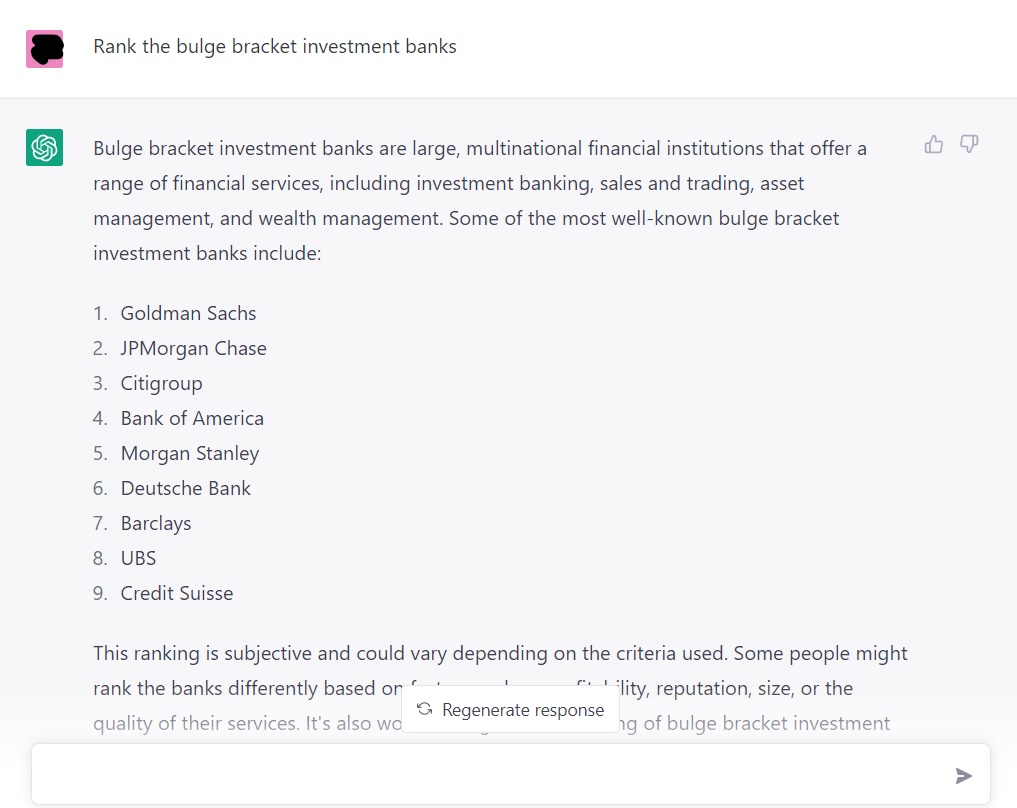Image resolution: width=1017 pixels, height=808 pixels.
Task: Click the Deutsche Bank list entry
Action: [x=185, y=488]
